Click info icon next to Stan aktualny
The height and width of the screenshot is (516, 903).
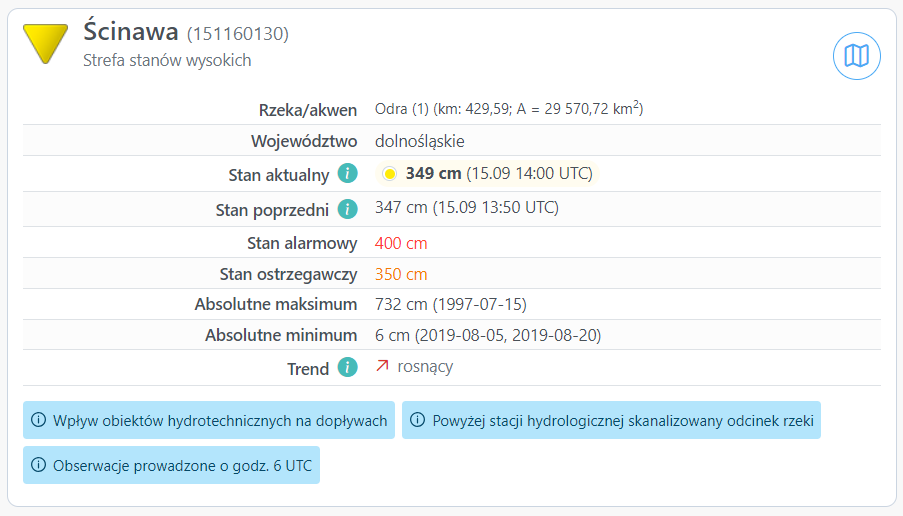(347, 174)
